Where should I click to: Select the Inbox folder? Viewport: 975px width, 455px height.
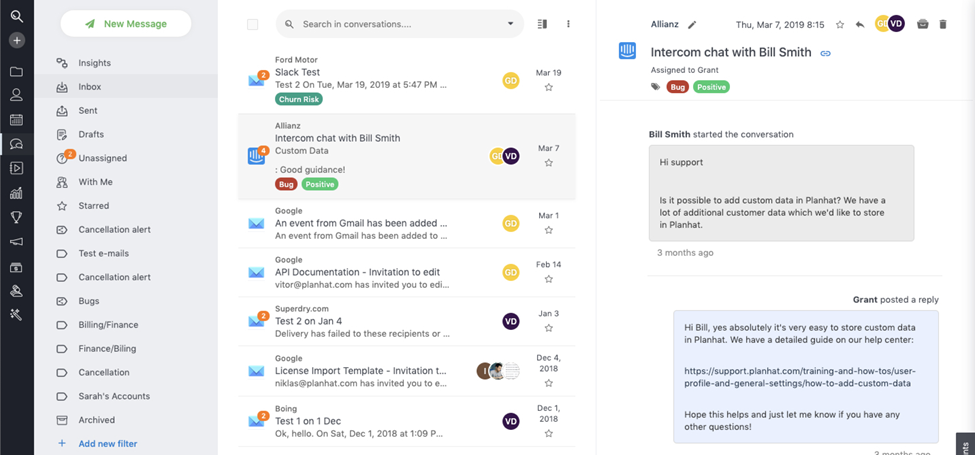point(126,86)
